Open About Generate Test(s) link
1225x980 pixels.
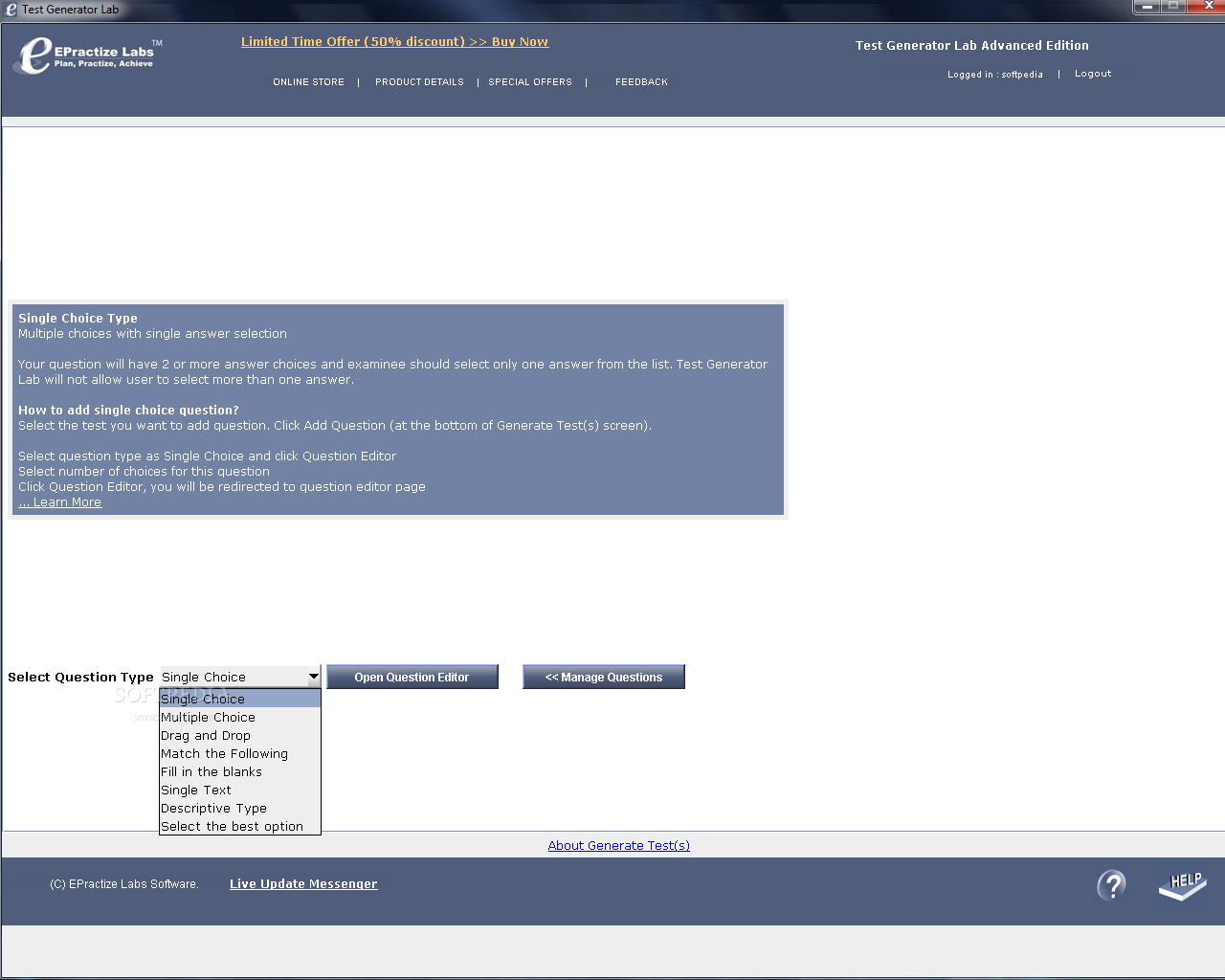point(619,846)
